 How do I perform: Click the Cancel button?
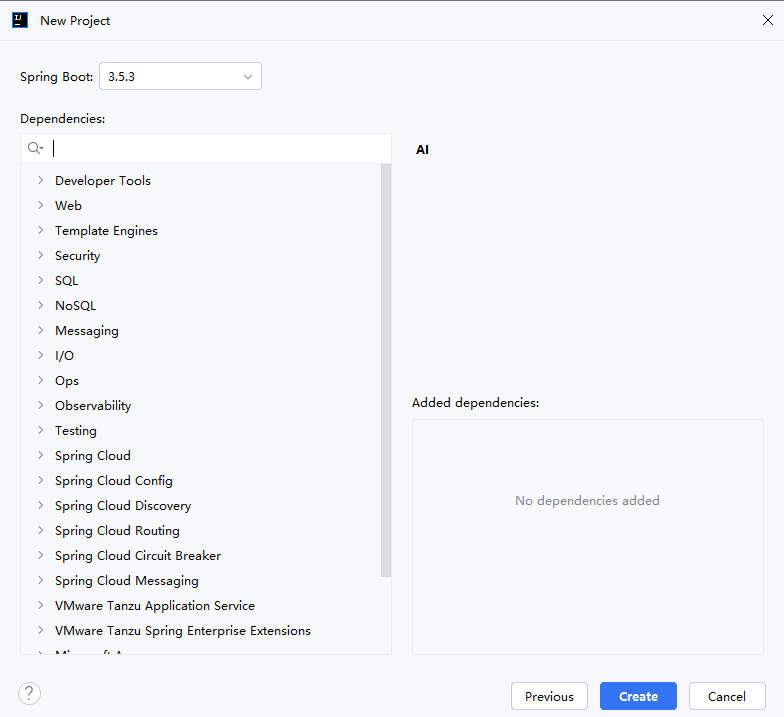click(x=727, y=696)
